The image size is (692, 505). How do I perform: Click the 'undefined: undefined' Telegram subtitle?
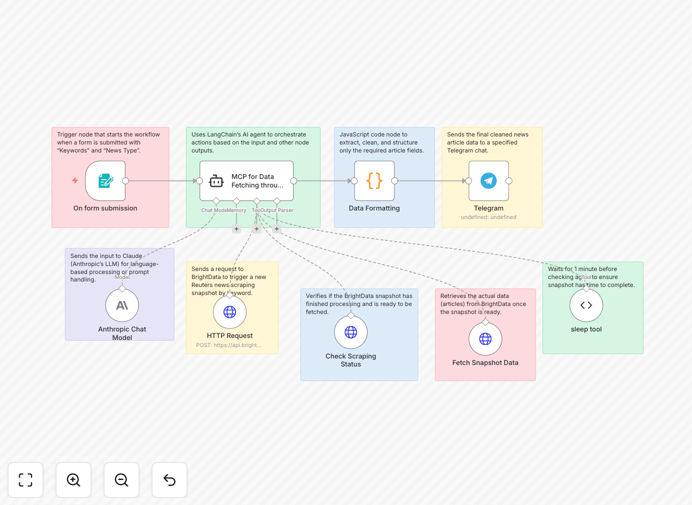tap(489, 217)
